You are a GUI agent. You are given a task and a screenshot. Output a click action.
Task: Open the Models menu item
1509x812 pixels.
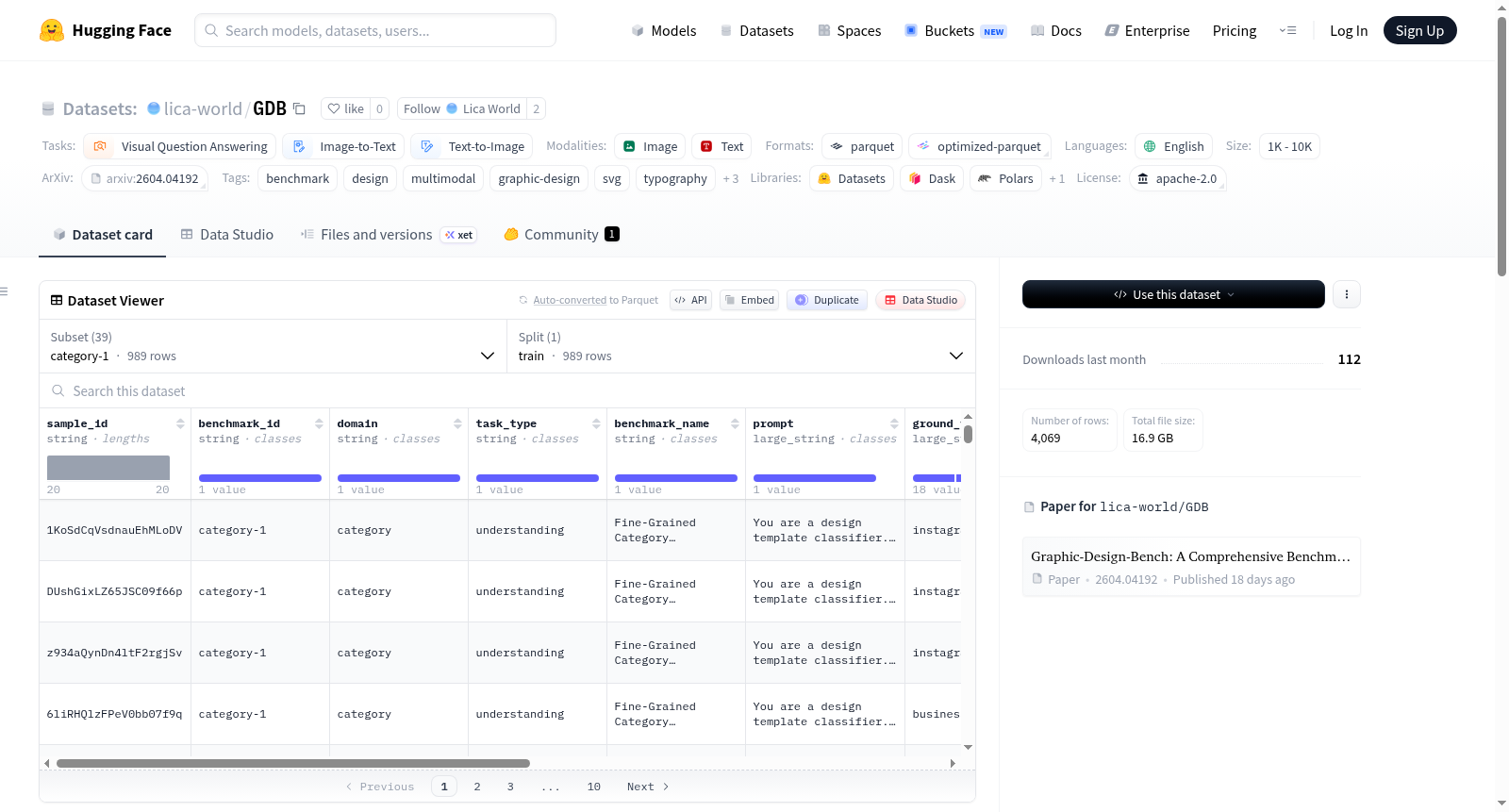[x=664, y=30]
